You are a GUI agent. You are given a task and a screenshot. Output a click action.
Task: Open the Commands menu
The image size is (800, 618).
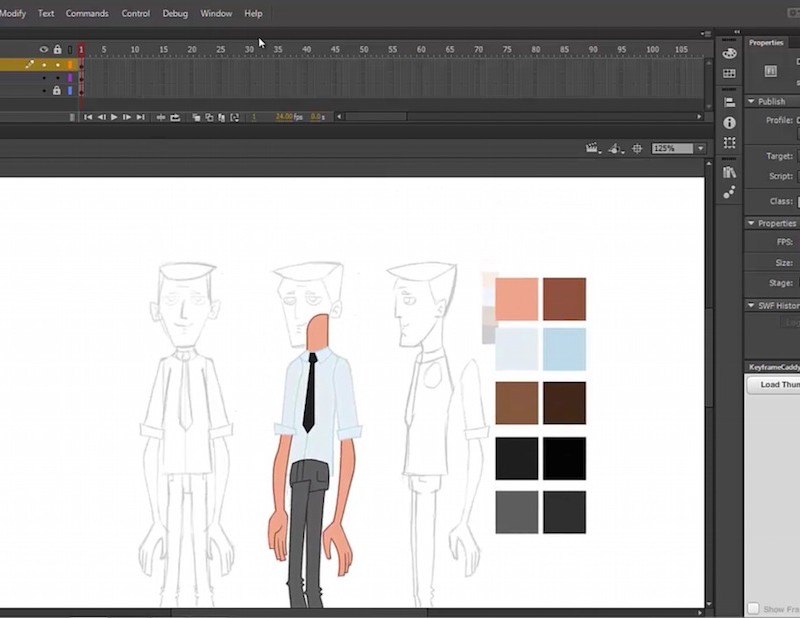coord(87,13)
